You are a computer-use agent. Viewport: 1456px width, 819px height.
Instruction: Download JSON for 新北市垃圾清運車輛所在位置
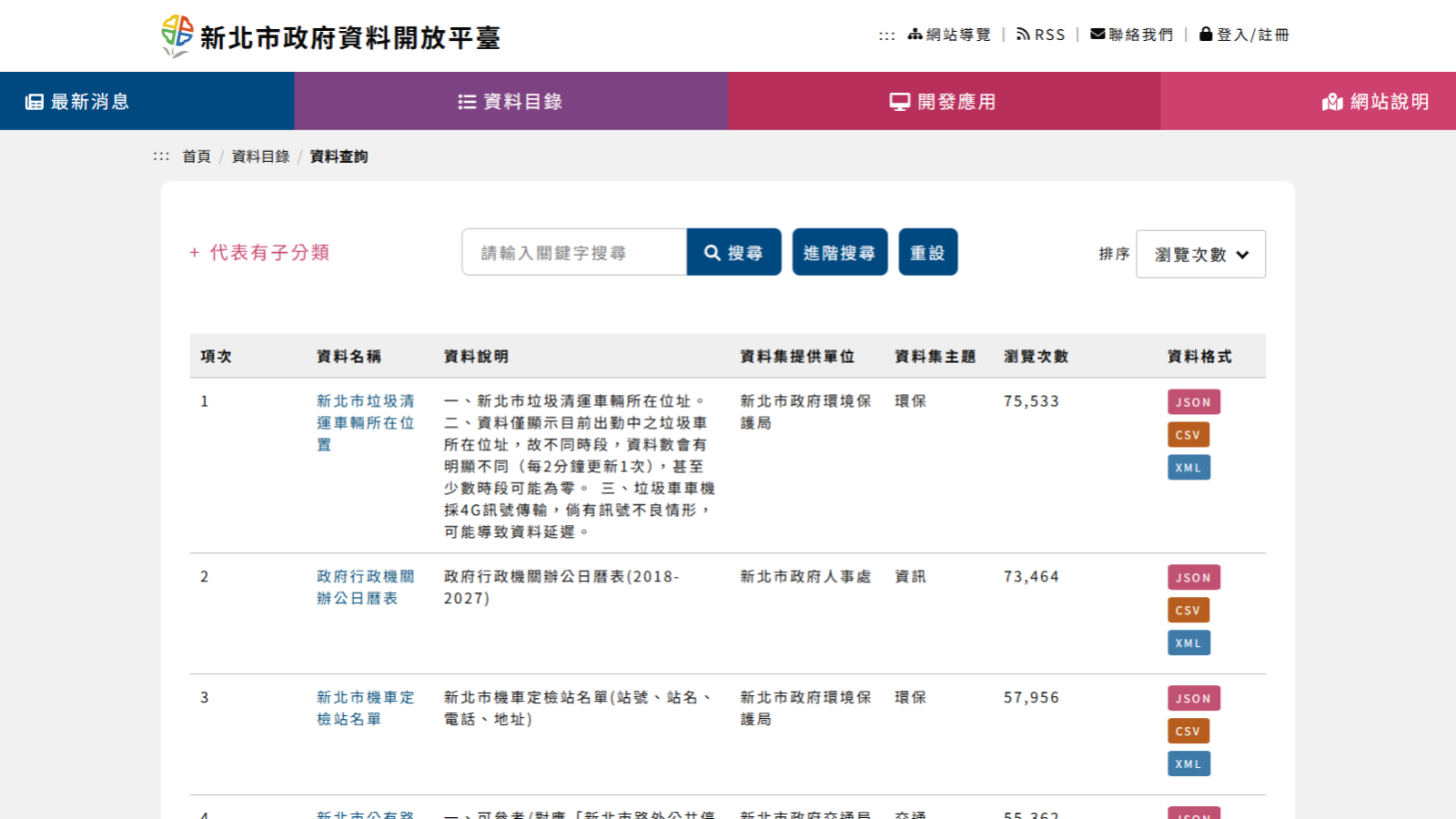(1194, 402)
